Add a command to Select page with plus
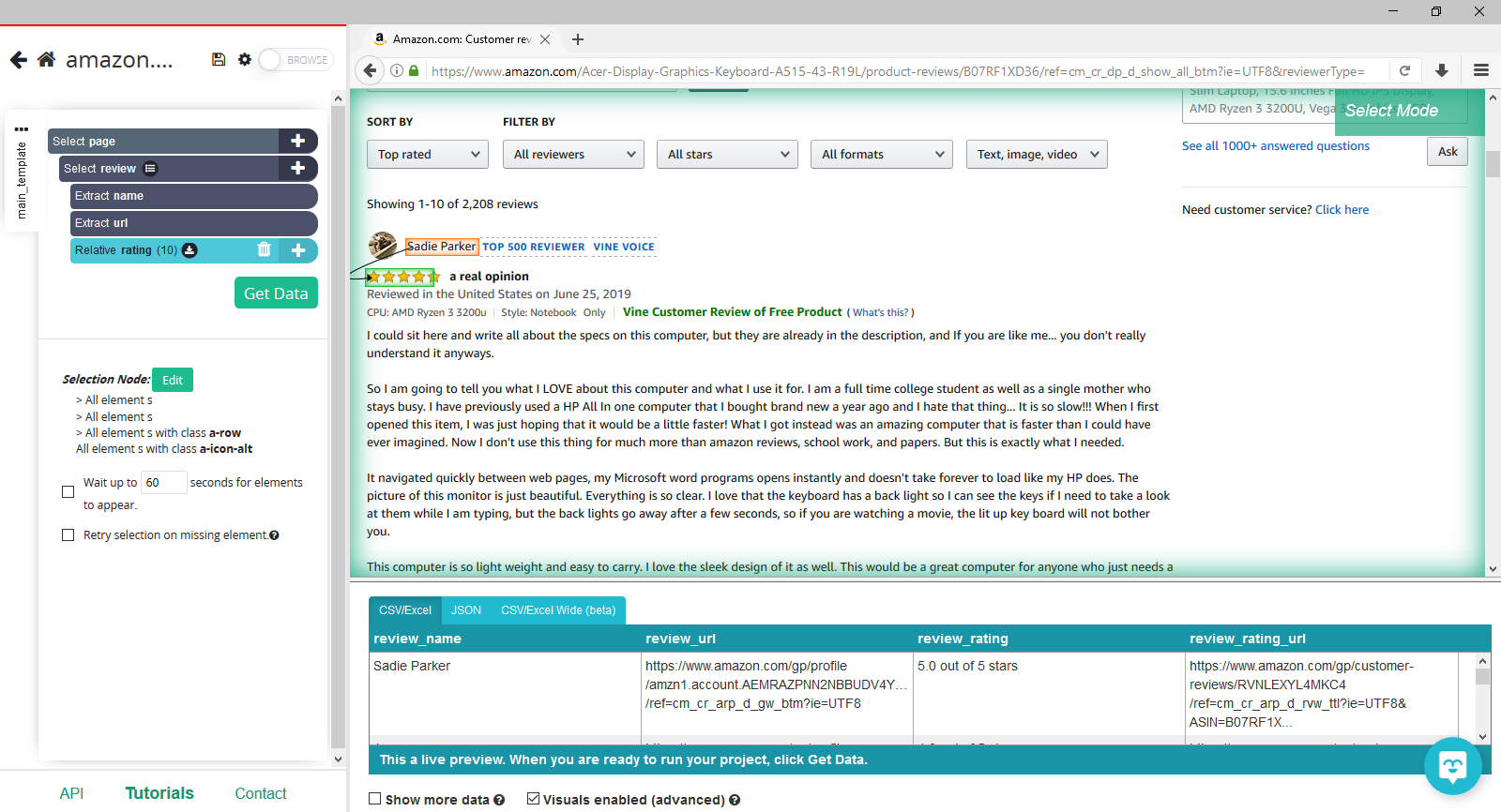 (298, 141)
